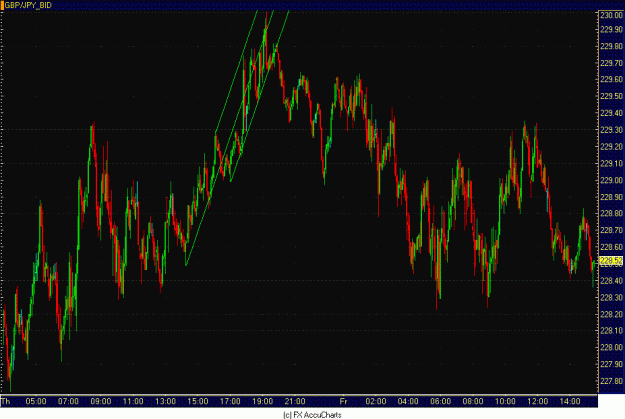The height and width of the screenshot is (419, 625).
Task: Click the 17:00 time axis label
Action: pyautogui.click(x=230, y=401)
